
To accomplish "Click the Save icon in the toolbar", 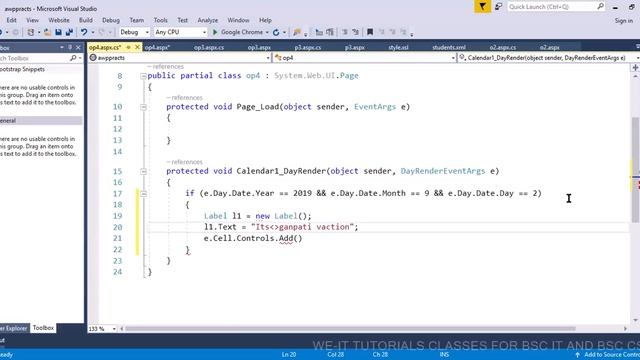I will pos(58,32).
